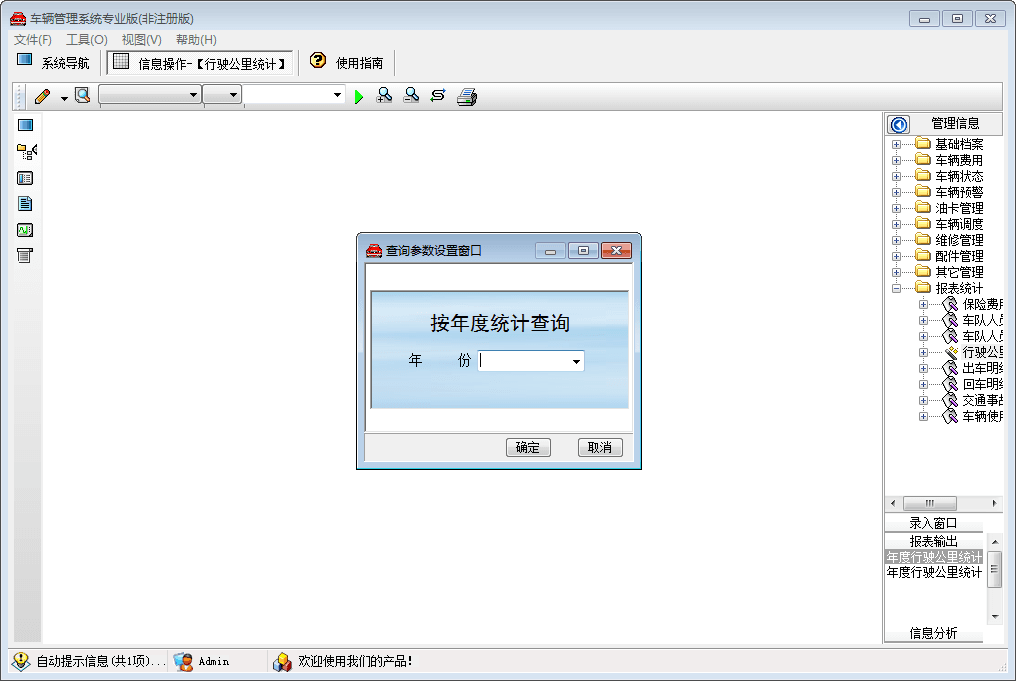The width and height of the screenshot is (1016, 681).
Task: Click the blue back-arrow icon beside 管理信息
Action: (x=898, y=123)
